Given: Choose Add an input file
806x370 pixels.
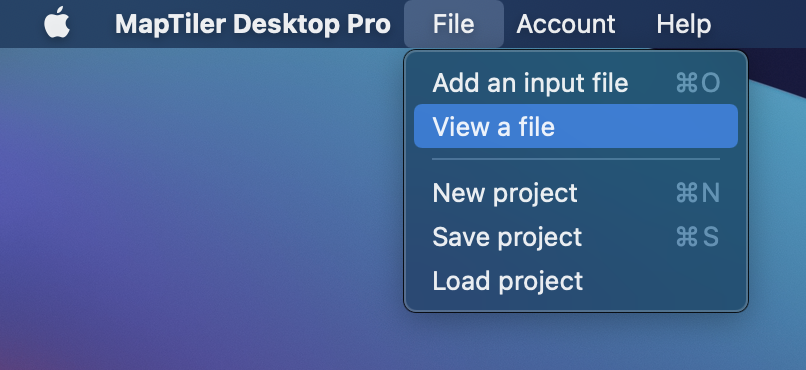Looking at the screenshot, I should [576, 83].
